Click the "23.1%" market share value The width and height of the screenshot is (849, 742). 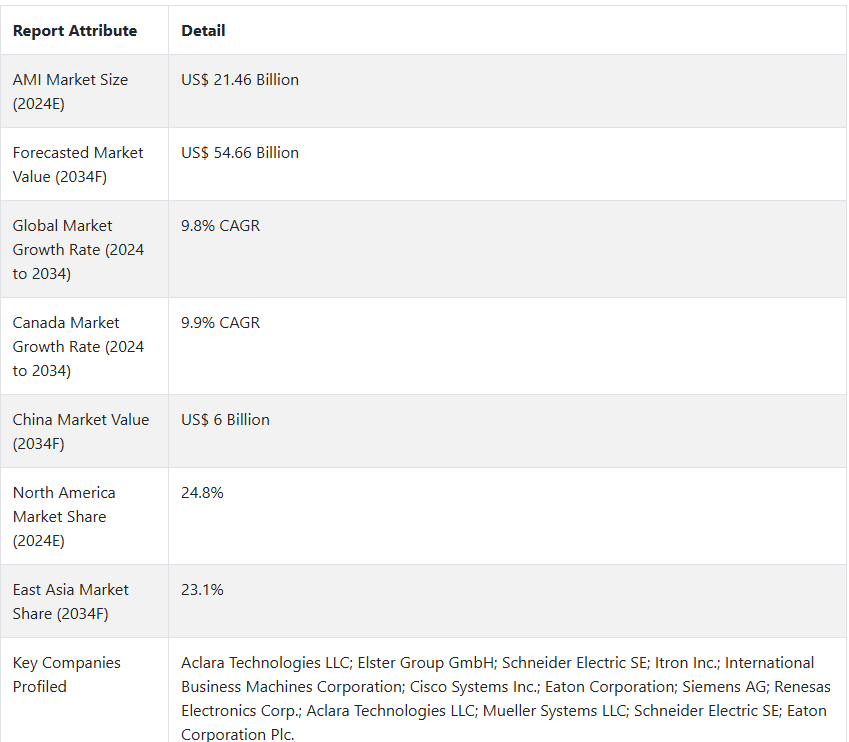(202, 590)
